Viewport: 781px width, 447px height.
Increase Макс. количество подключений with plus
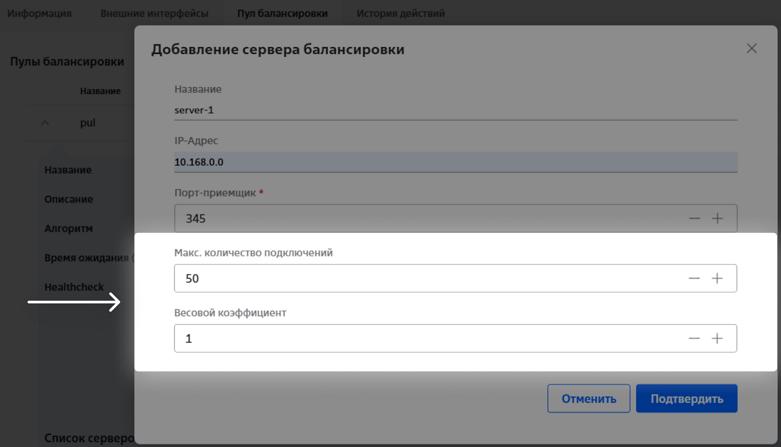pos(717,278)
